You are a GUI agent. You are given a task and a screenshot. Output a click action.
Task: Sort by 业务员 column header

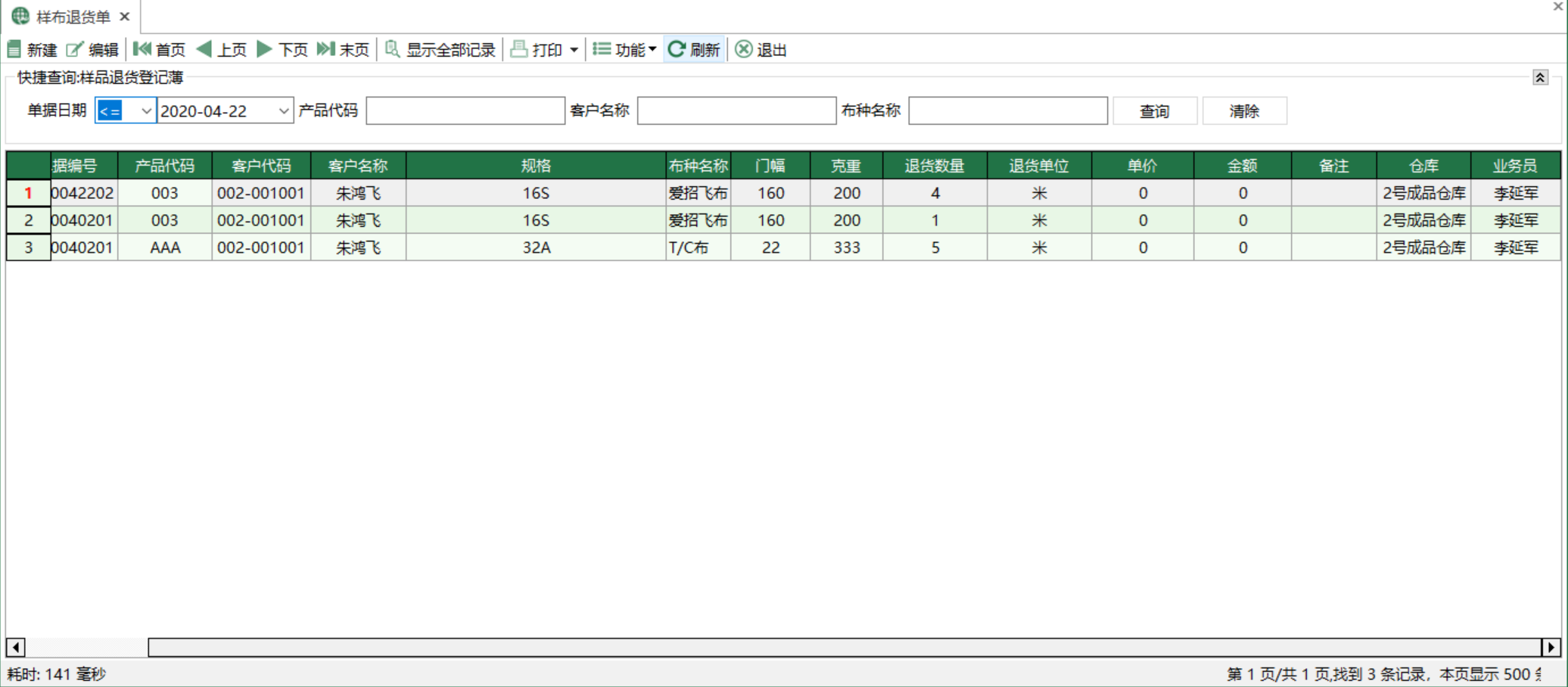(1516, 166)
